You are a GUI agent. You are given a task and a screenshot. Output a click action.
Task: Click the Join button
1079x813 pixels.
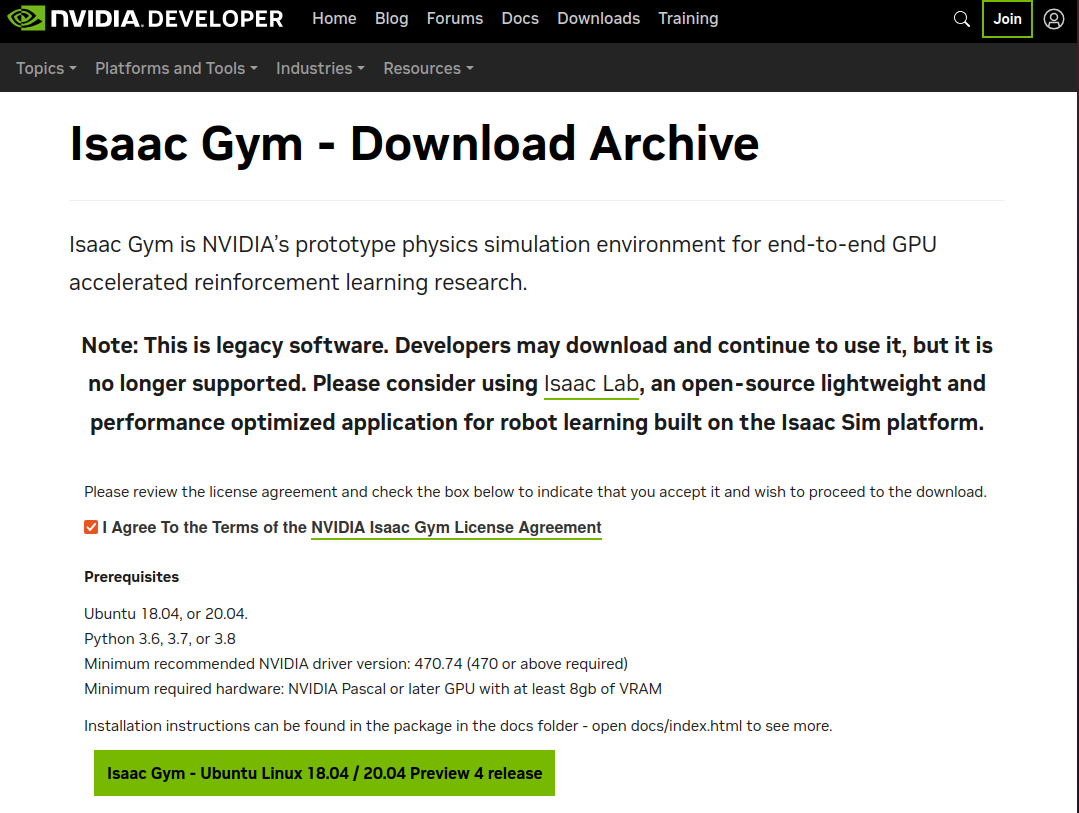click(1007, 19)
